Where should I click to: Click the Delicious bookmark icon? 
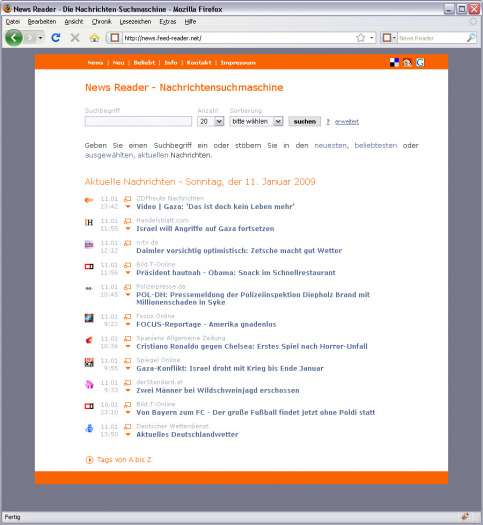[394, 62]
